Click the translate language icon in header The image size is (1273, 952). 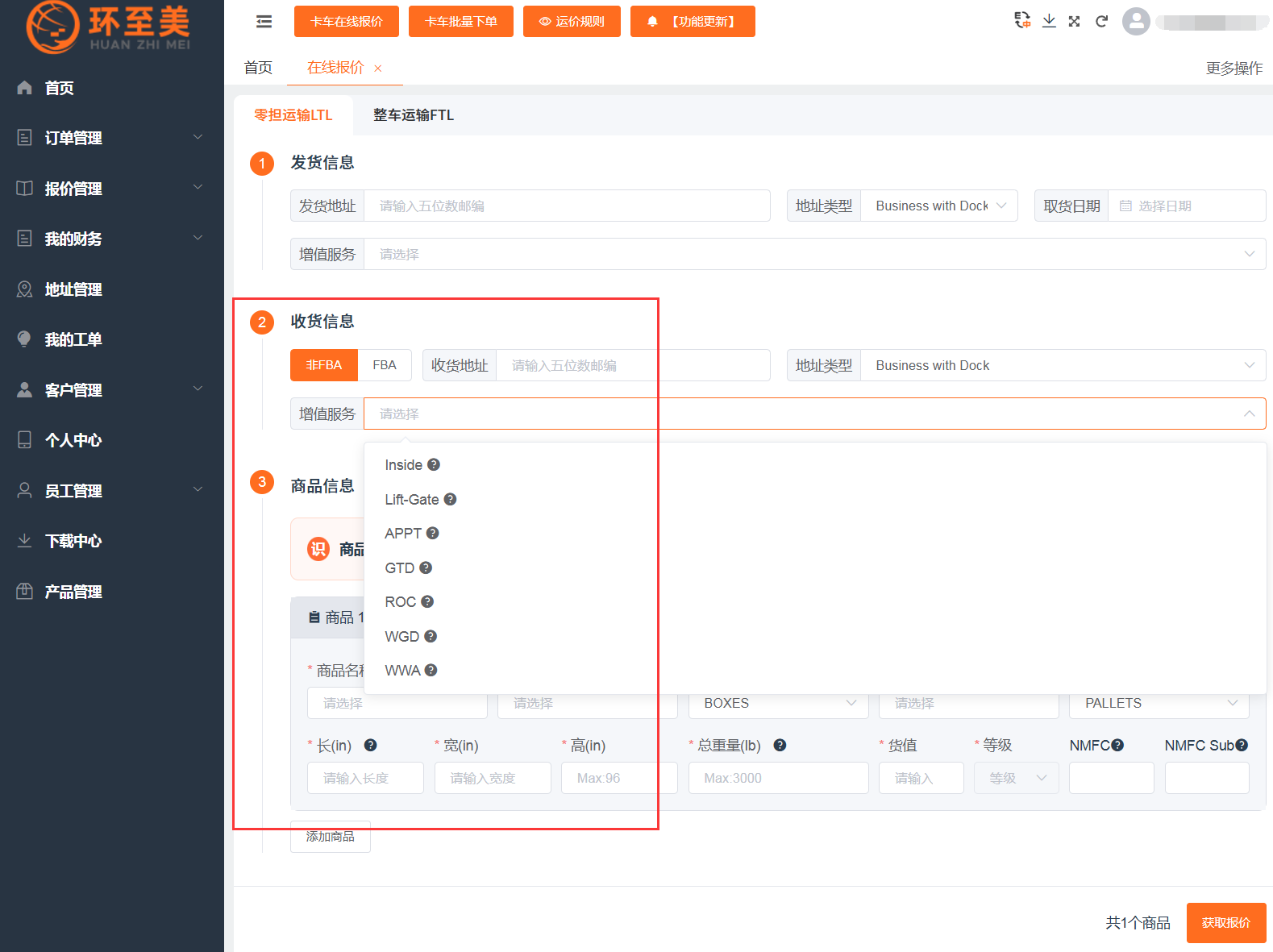(1022, 21)
